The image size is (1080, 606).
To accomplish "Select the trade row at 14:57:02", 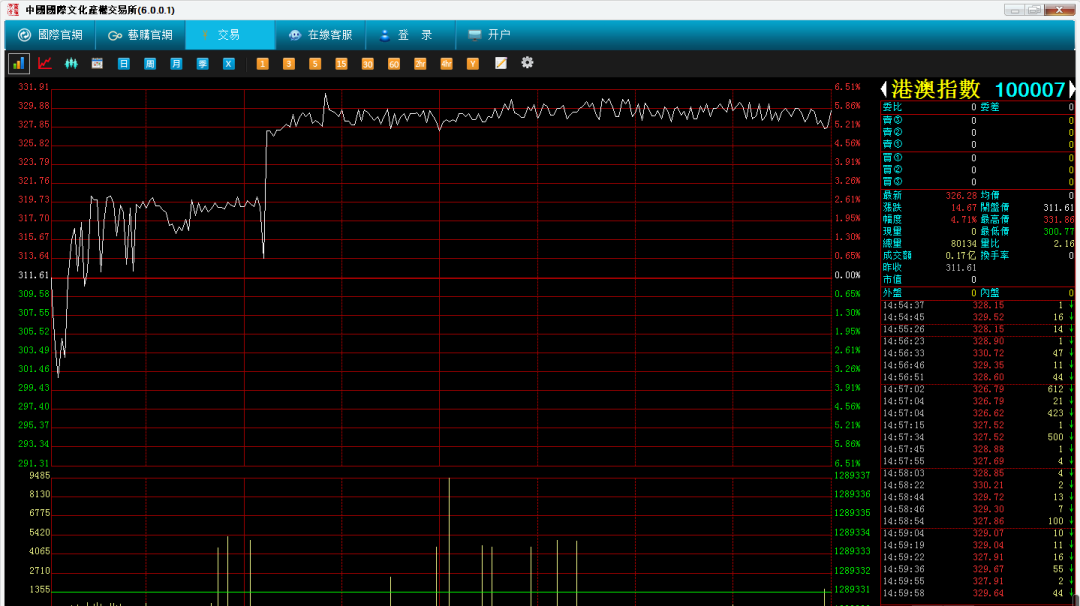I will click(977, 389).
